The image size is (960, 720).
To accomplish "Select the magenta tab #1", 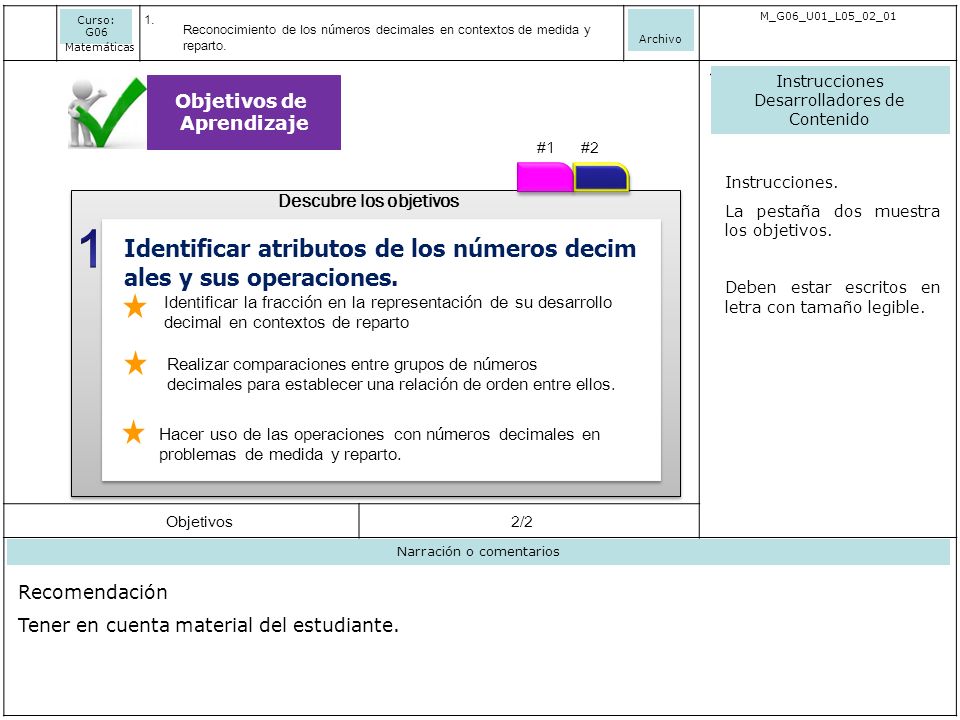I will click(x=545, y=177).
